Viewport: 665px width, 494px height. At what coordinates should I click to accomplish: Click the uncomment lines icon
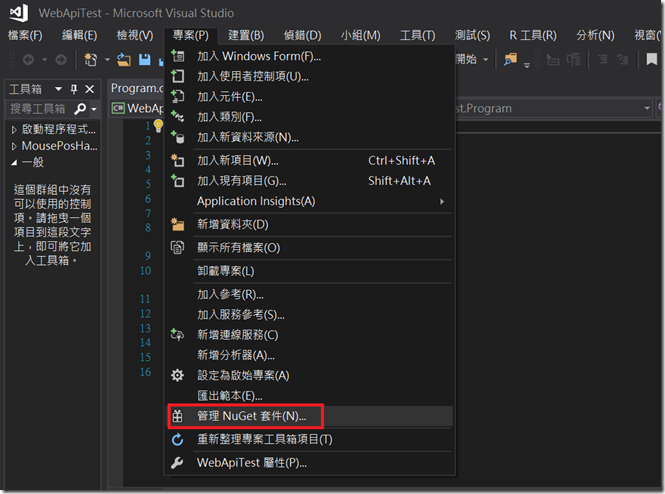622,59
